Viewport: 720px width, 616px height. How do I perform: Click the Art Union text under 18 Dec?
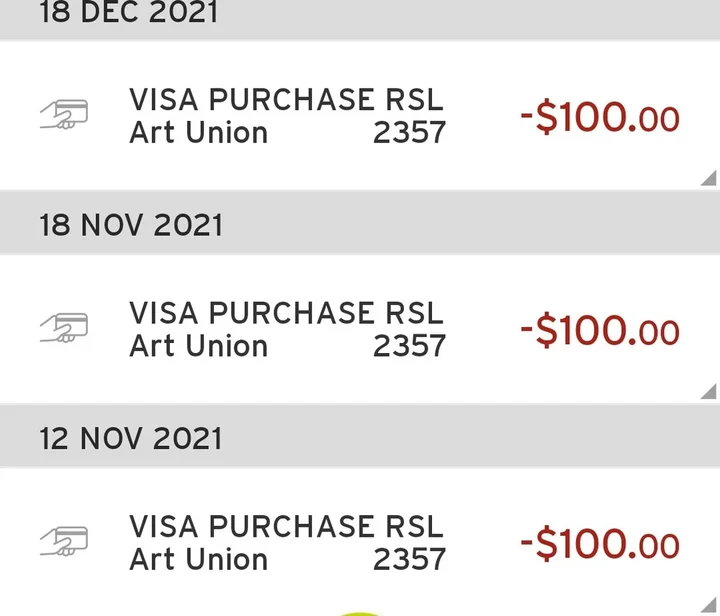point(198,133)
